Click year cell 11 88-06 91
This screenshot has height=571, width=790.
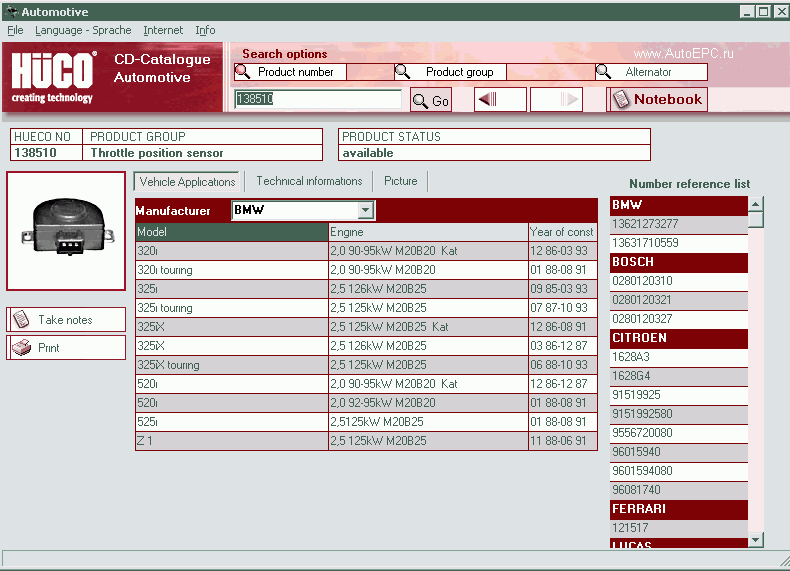click(563, 441)
